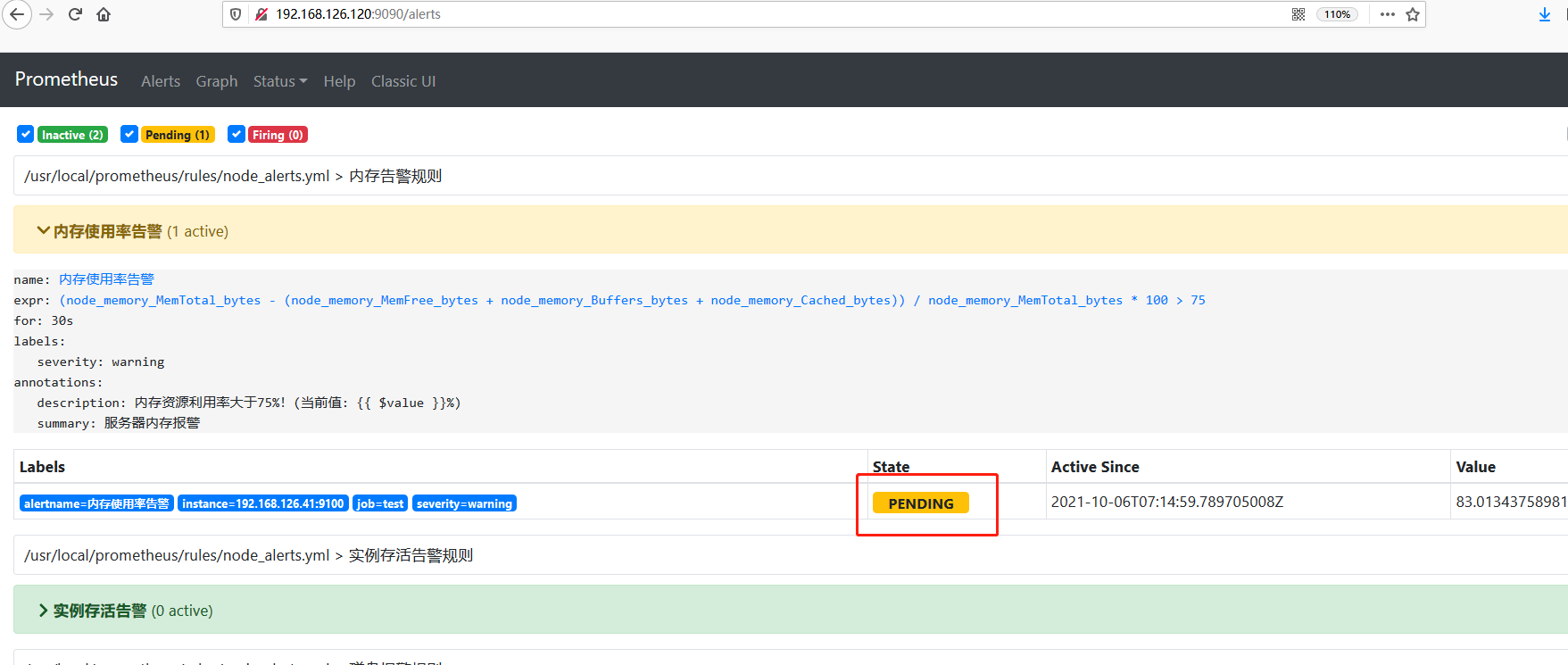Image resolution: width=1568 pixels, height=665 pixels.
Task: Reset the 110% zoom level badge
Action: (1337, 14)
